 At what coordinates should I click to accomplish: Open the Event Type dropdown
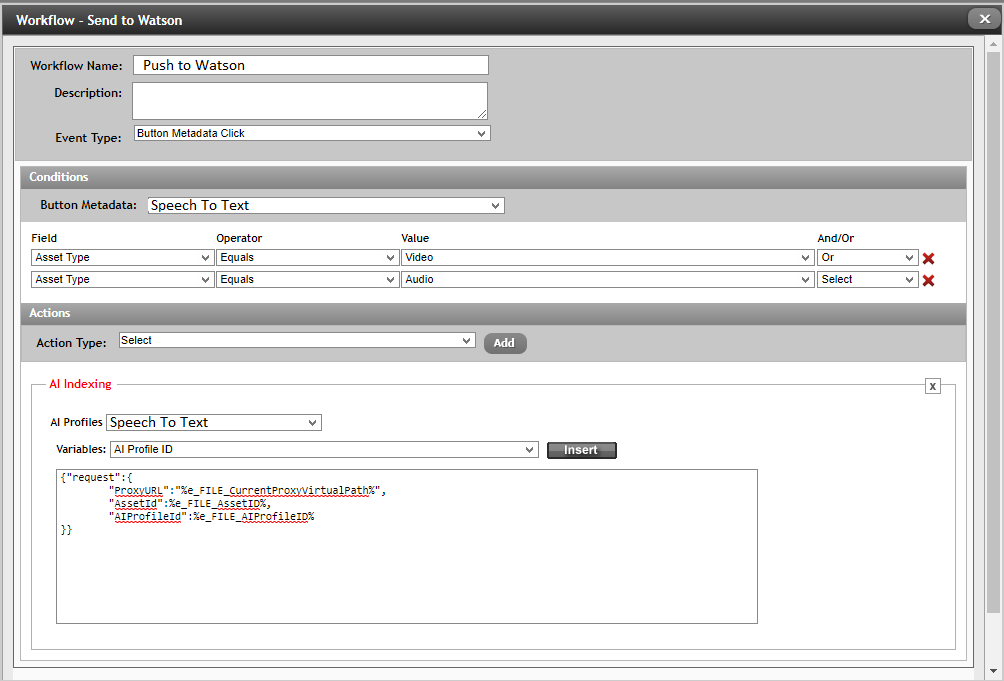pos(312,133)
